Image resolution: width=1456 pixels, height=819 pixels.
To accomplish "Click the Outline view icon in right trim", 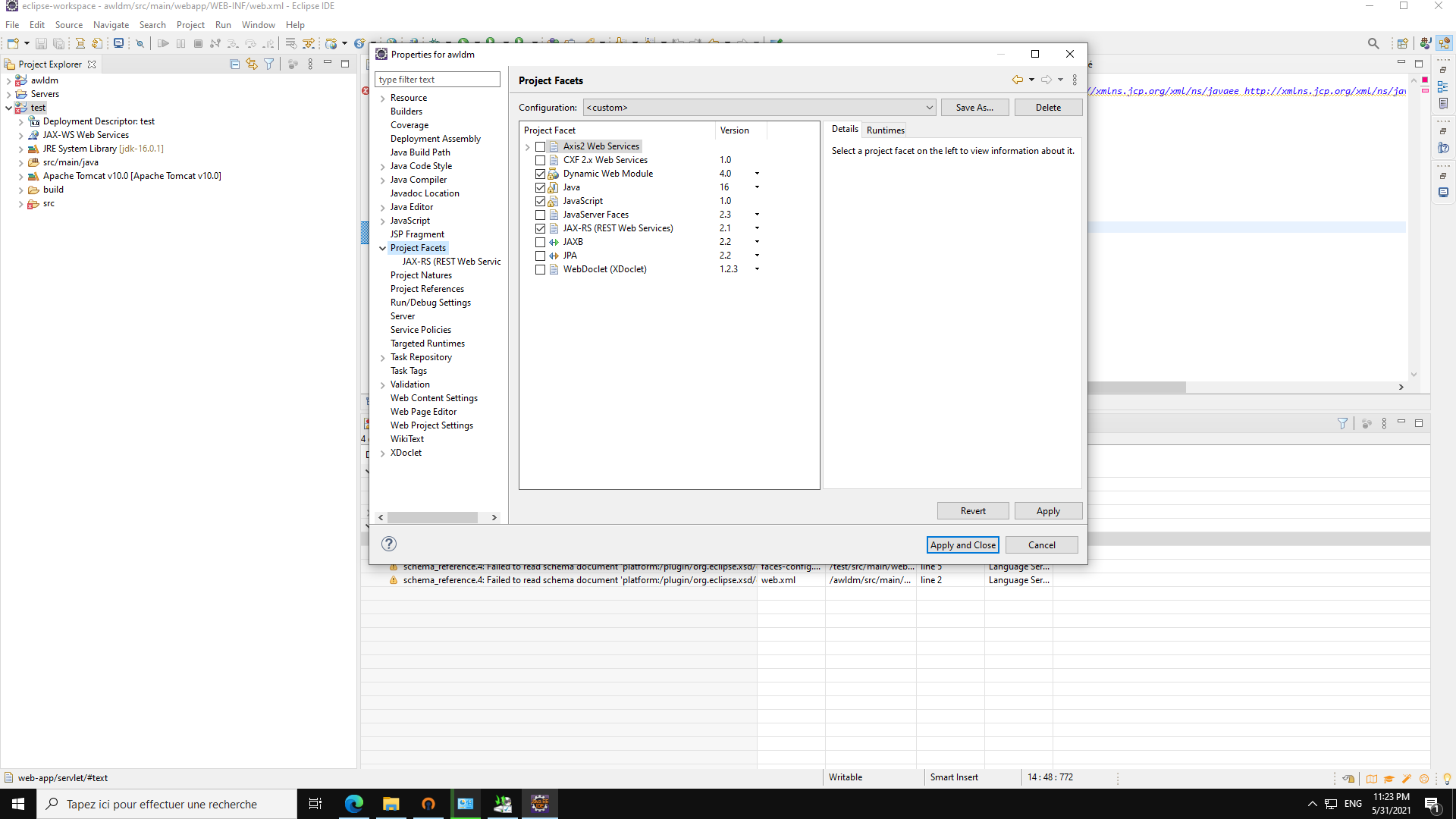I will tap(1443, 86).
